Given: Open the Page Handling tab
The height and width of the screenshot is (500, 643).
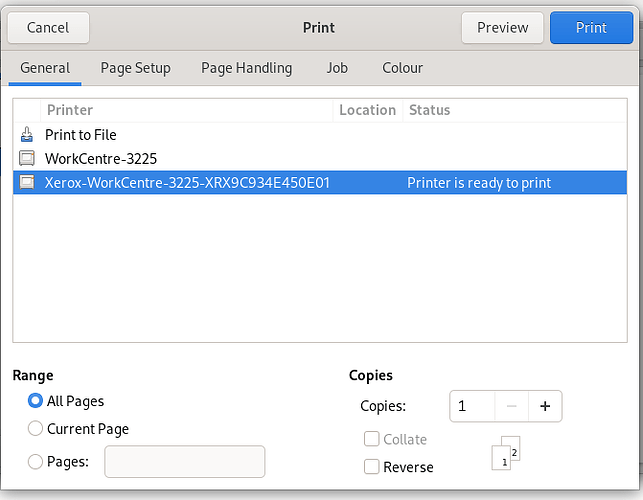Looking at the screenshot, I should [246, 68].
